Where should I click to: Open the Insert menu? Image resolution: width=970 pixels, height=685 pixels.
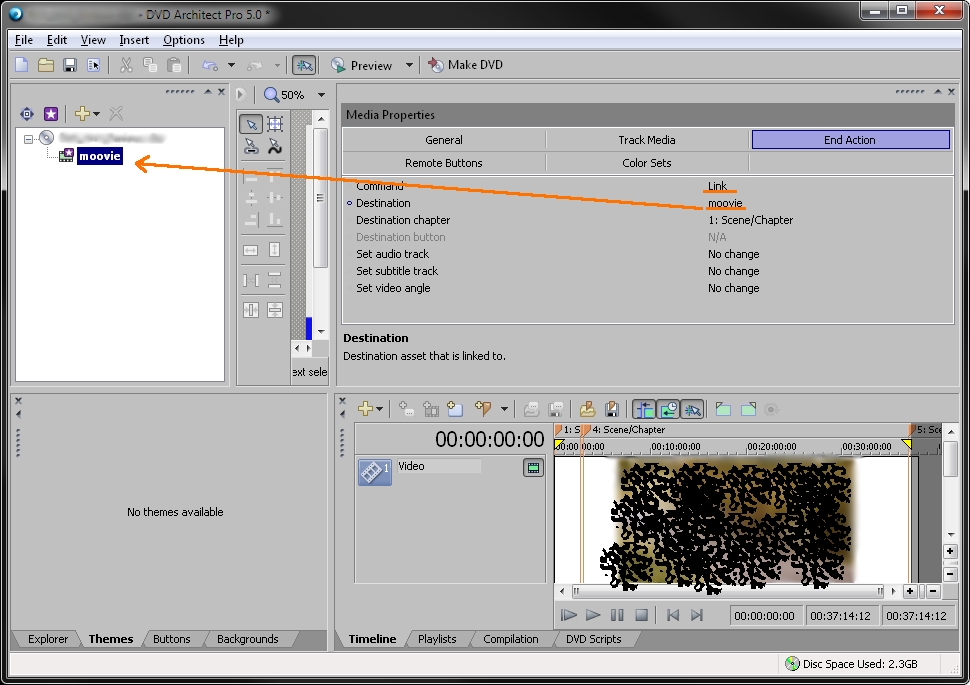tap(134, 40)
